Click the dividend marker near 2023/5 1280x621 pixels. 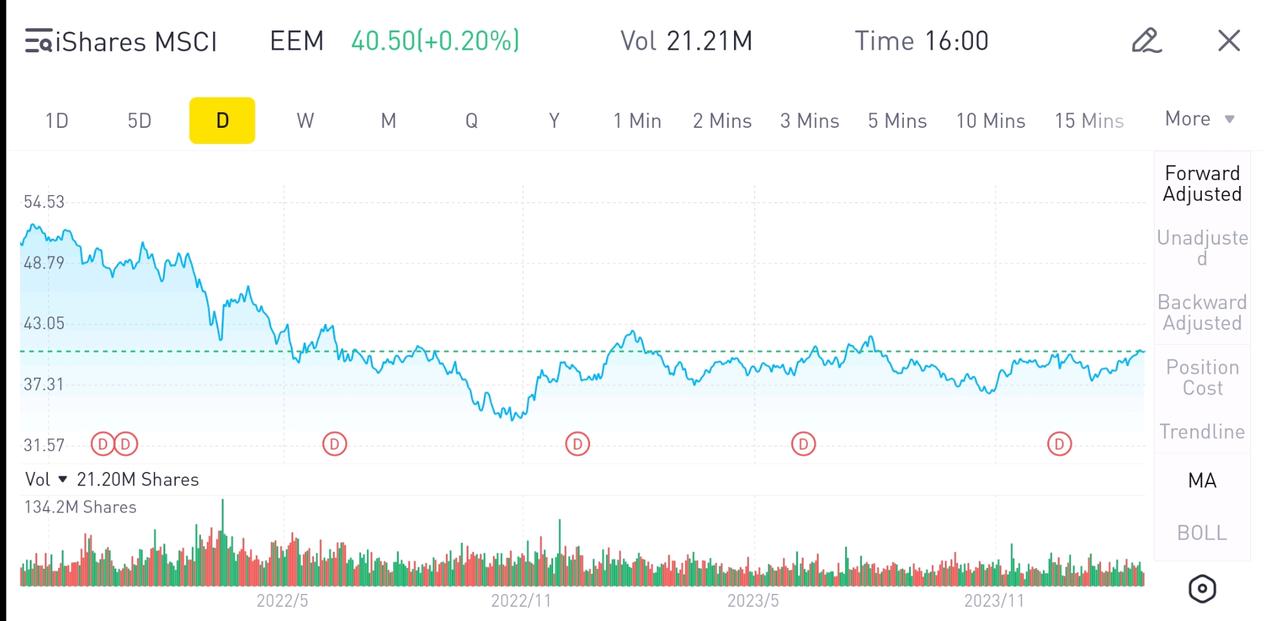tap(802, 443)
